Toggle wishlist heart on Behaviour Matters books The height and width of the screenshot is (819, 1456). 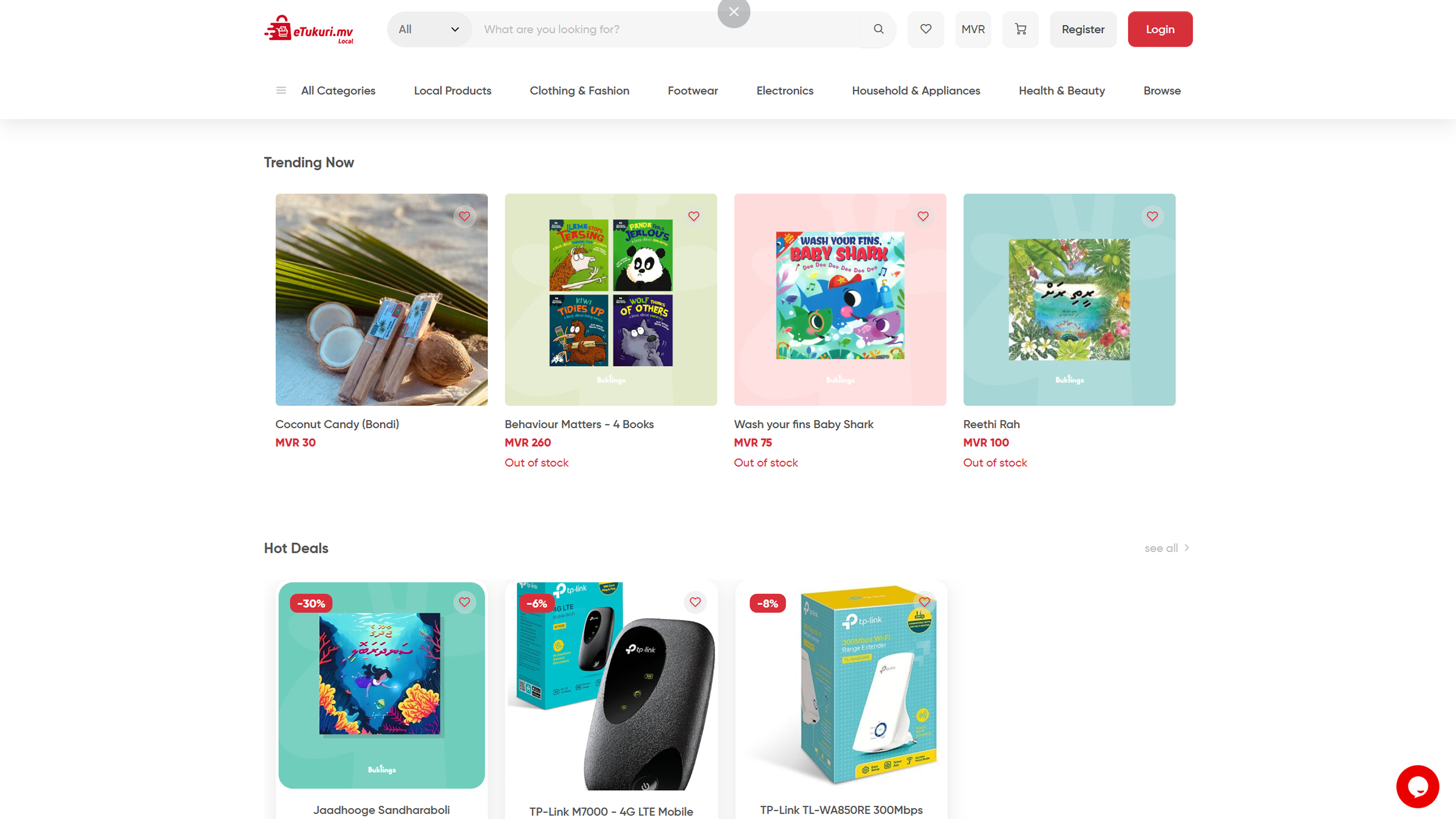coord(694,216)
